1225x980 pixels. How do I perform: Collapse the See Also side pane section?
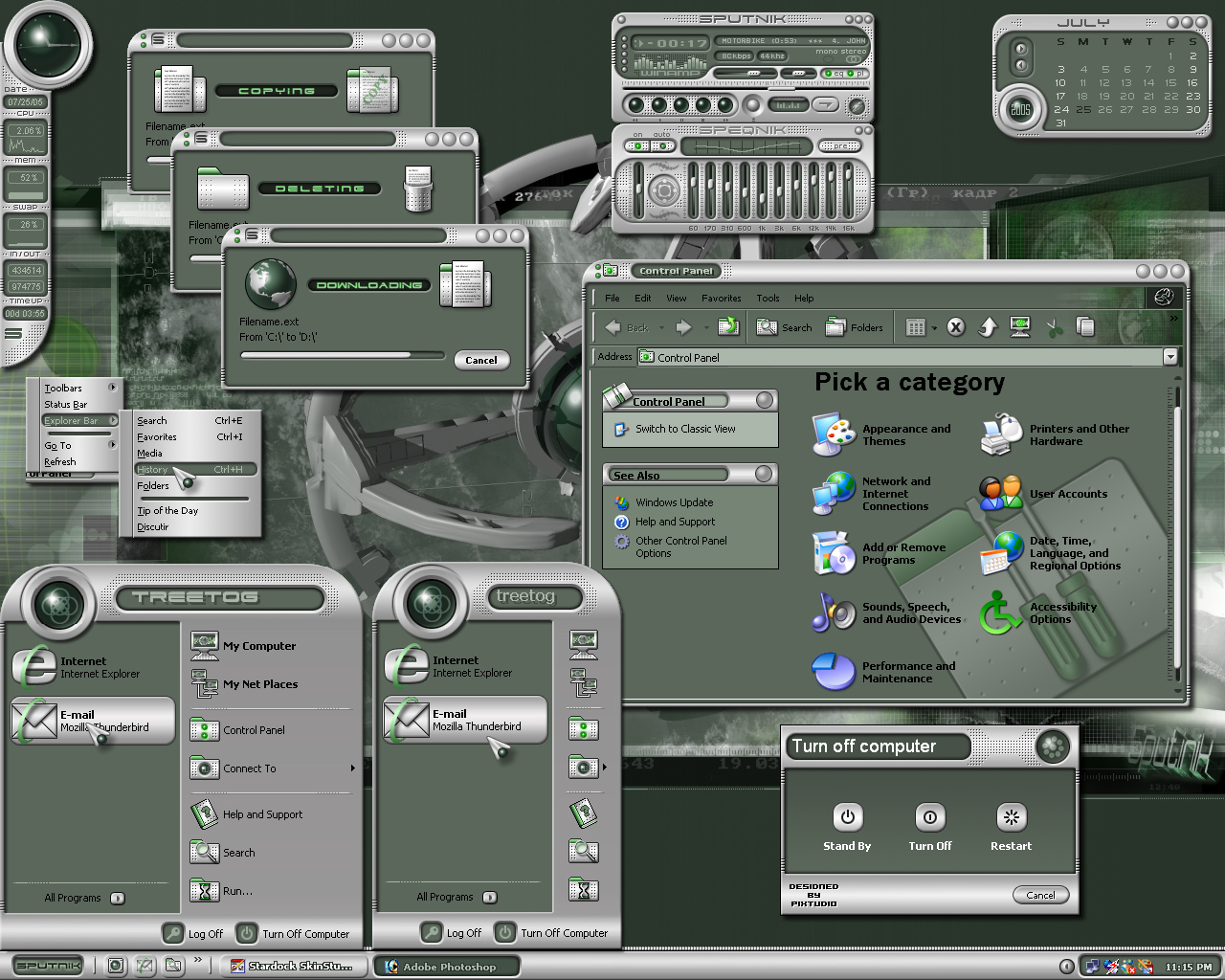764,474
